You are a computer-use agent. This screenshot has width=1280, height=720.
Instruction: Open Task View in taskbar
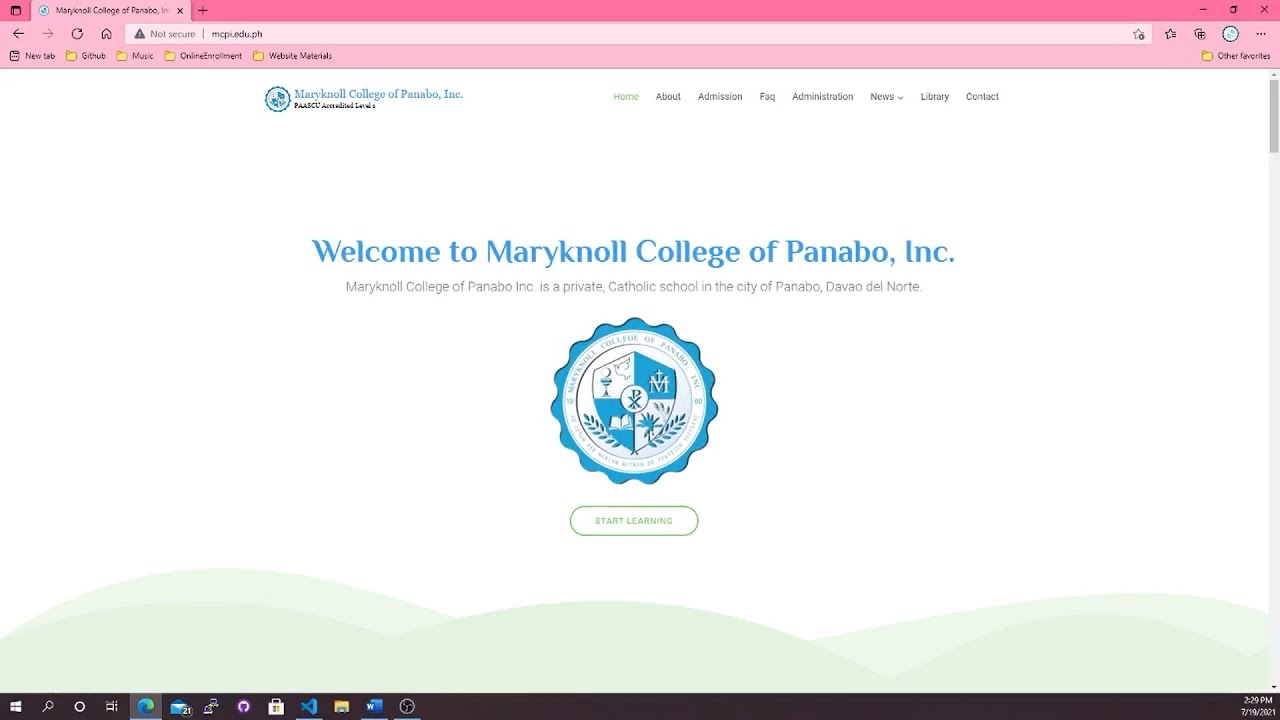[x=112, y=706]
